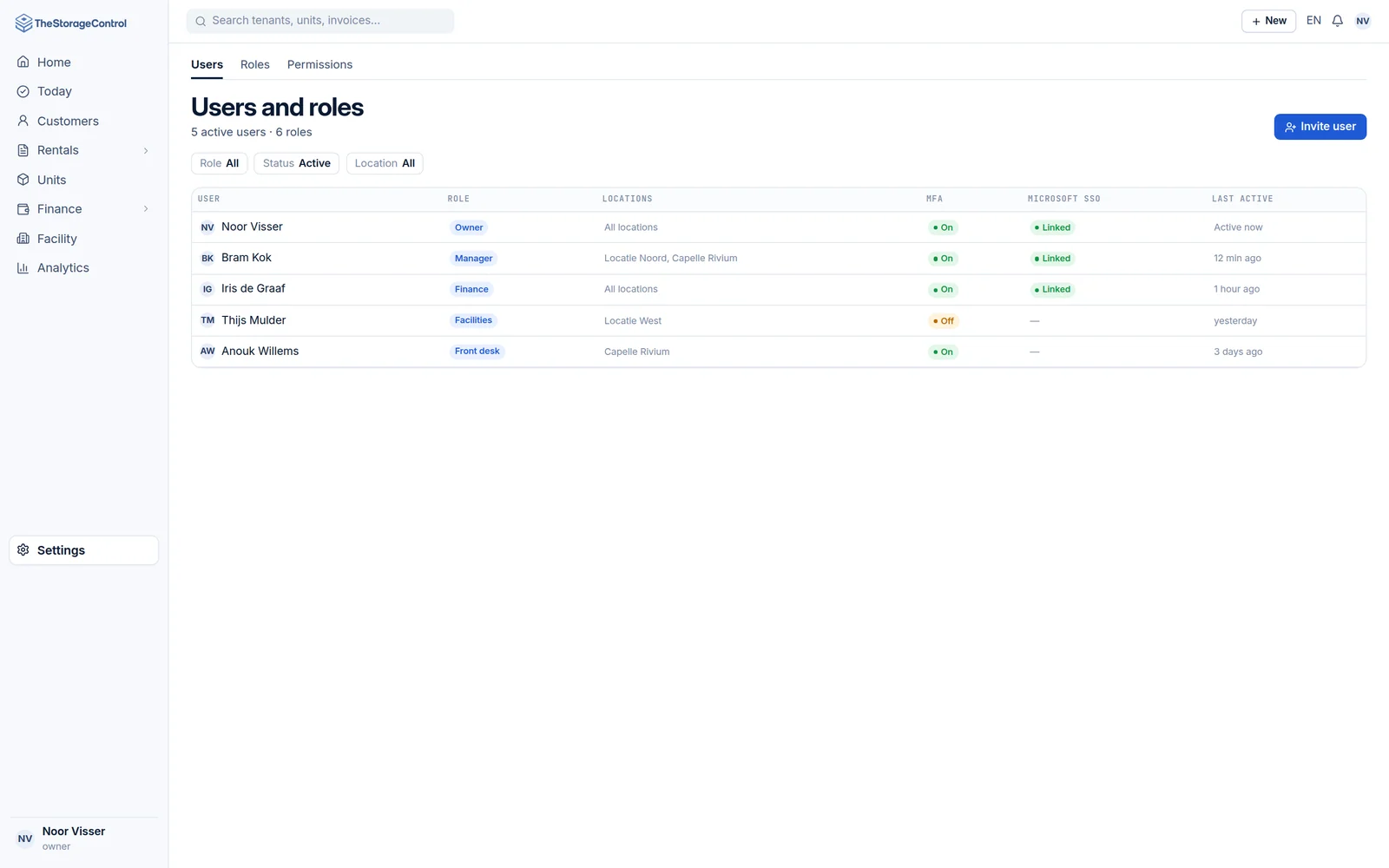Click Anouk Willems' Front desk badge
The image size is (1389, 868).
(477, 352)
